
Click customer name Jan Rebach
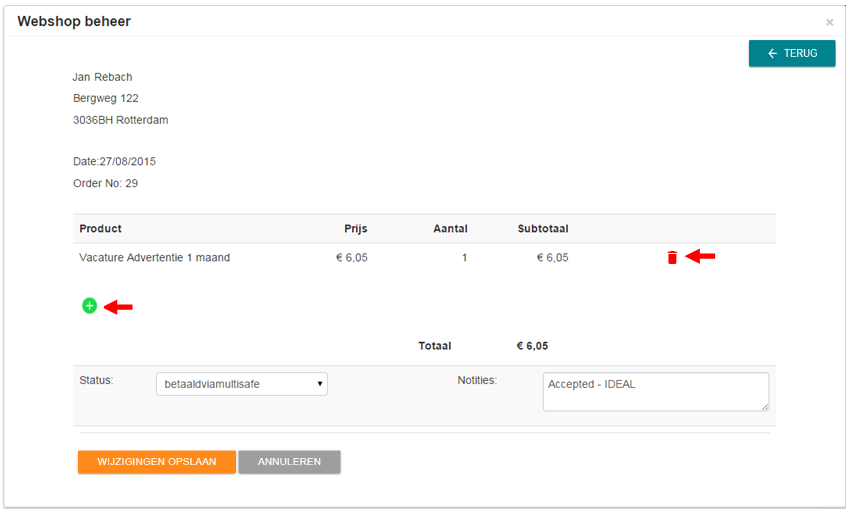103,77
